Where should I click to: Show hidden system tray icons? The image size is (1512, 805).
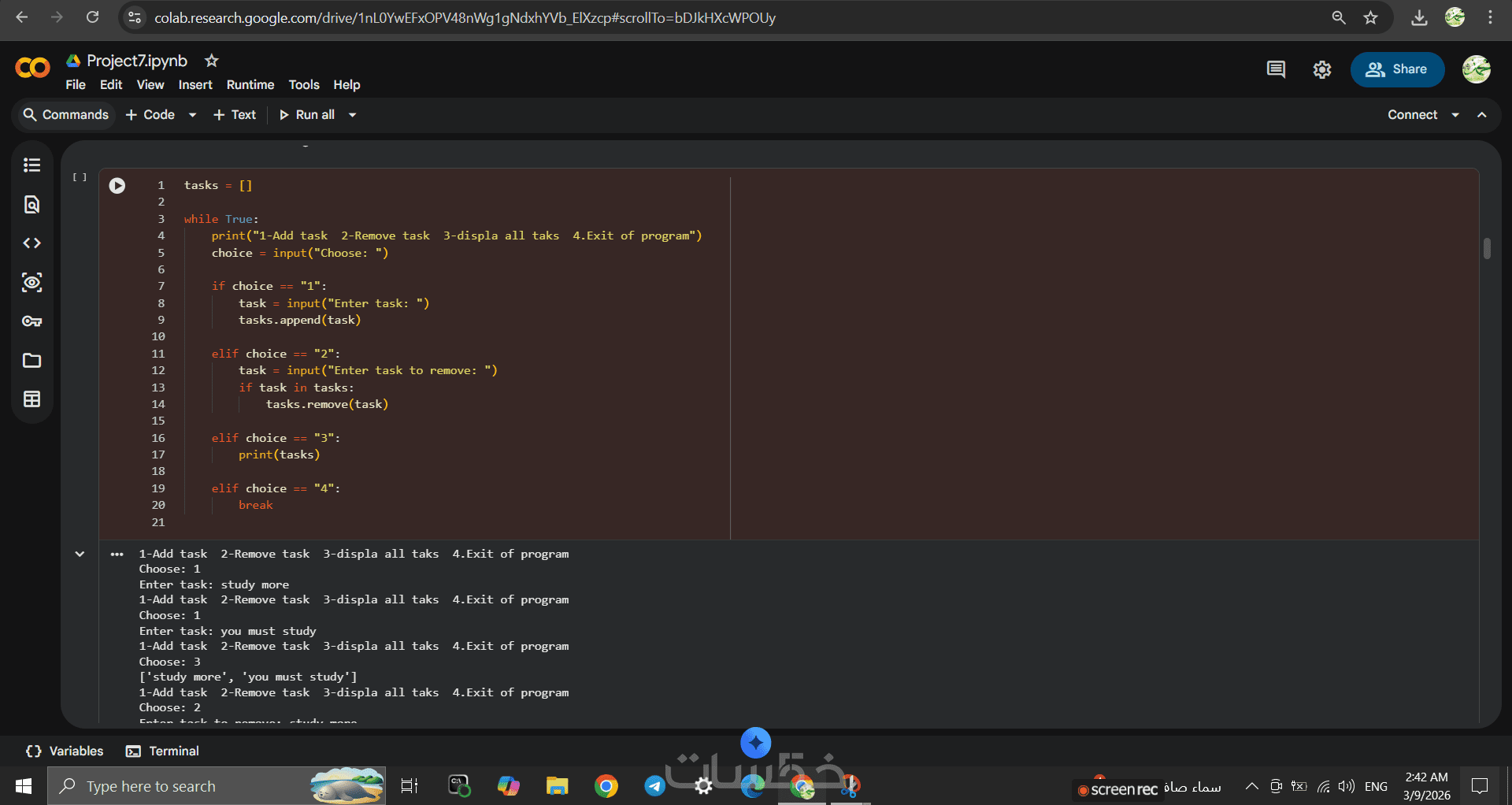(1251, 786)
